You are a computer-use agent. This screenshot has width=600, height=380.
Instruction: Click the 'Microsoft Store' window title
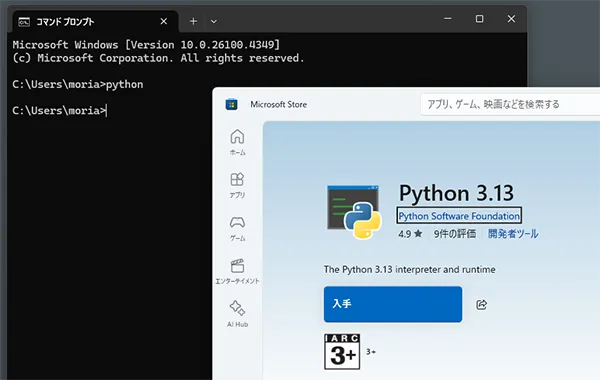click(279, 104)
